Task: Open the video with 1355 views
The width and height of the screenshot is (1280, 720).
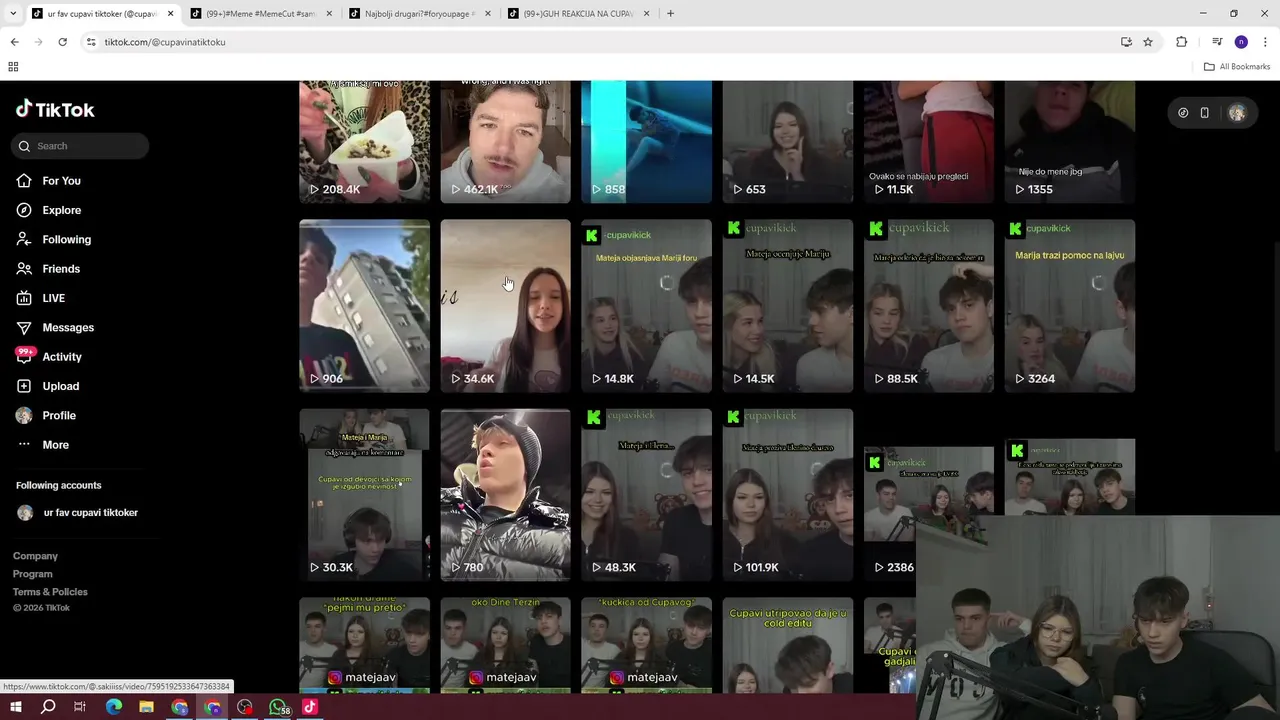Action: pyautogui.click(x=1070, y=142)
